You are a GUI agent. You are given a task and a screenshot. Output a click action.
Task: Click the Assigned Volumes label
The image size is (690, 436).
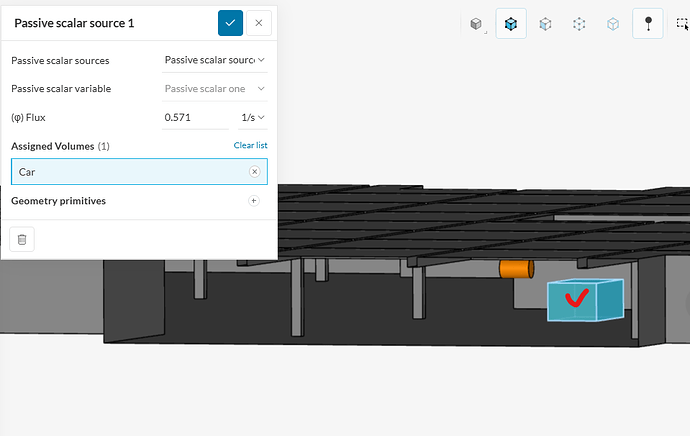(x=53, y=146)
